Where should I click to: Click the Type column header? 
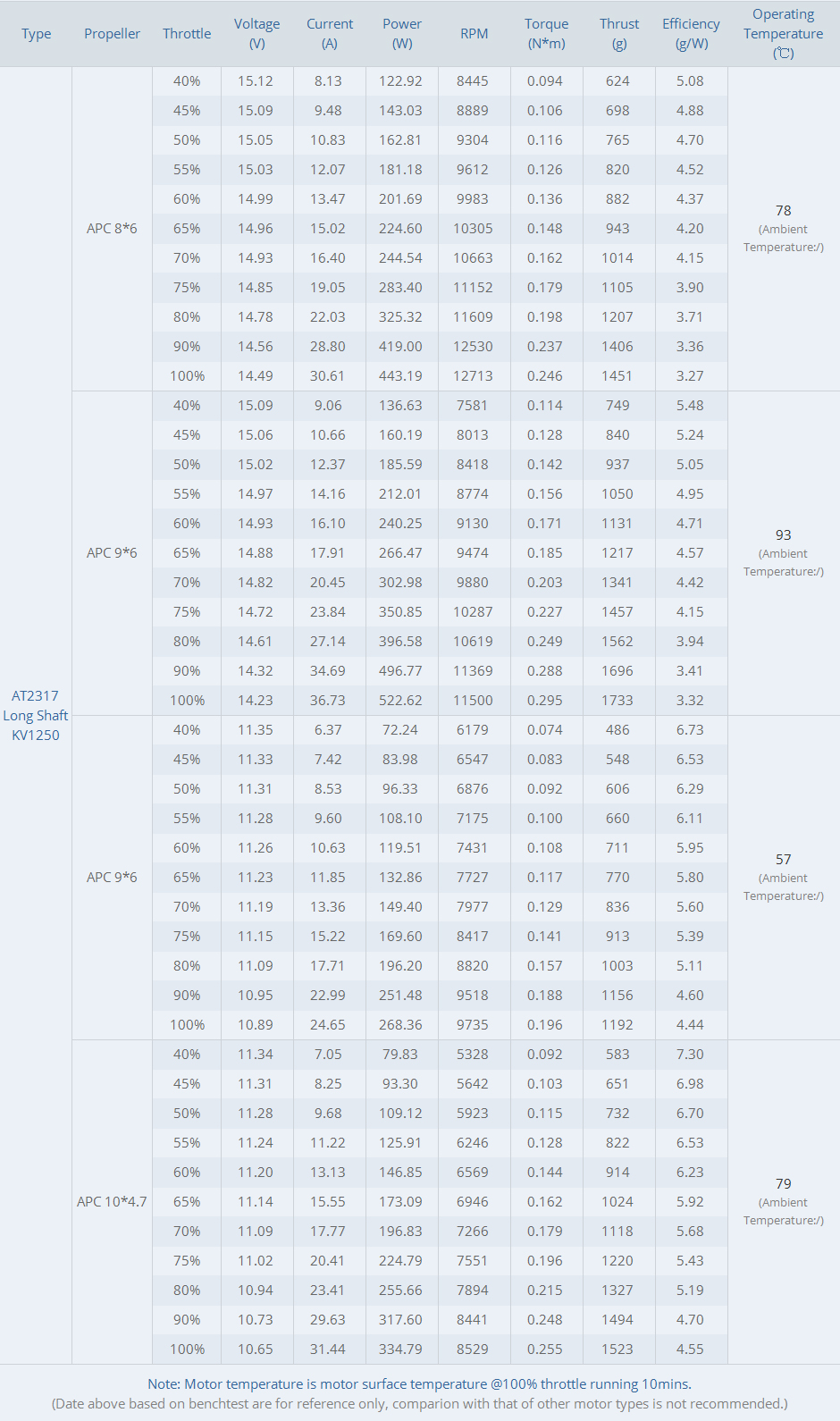pos(37,34)
